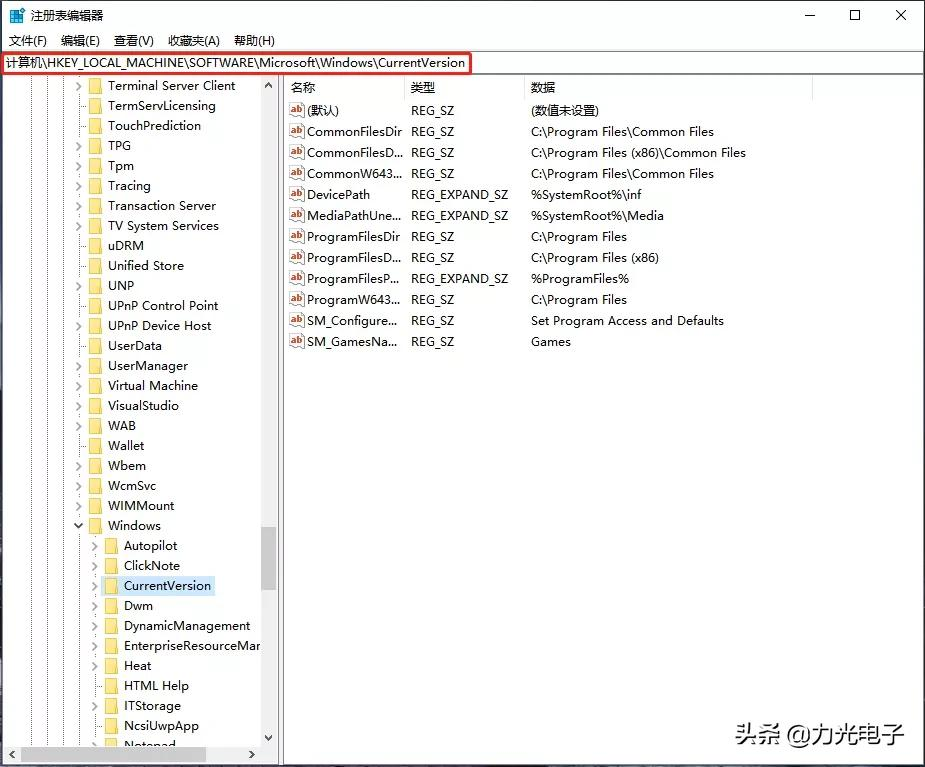Collapse the Windows key in the tree
Screen dimensions: 925x767
(79, 526)
